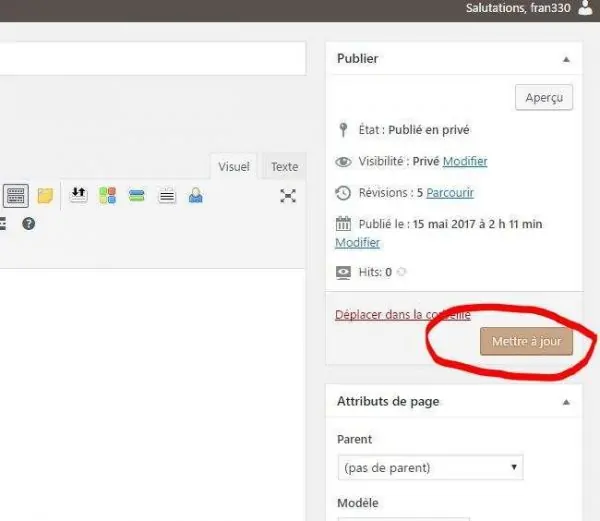Click the Publier panel heading
The width and height of the screenshot is (600, 521).
[x=357, y=59]
